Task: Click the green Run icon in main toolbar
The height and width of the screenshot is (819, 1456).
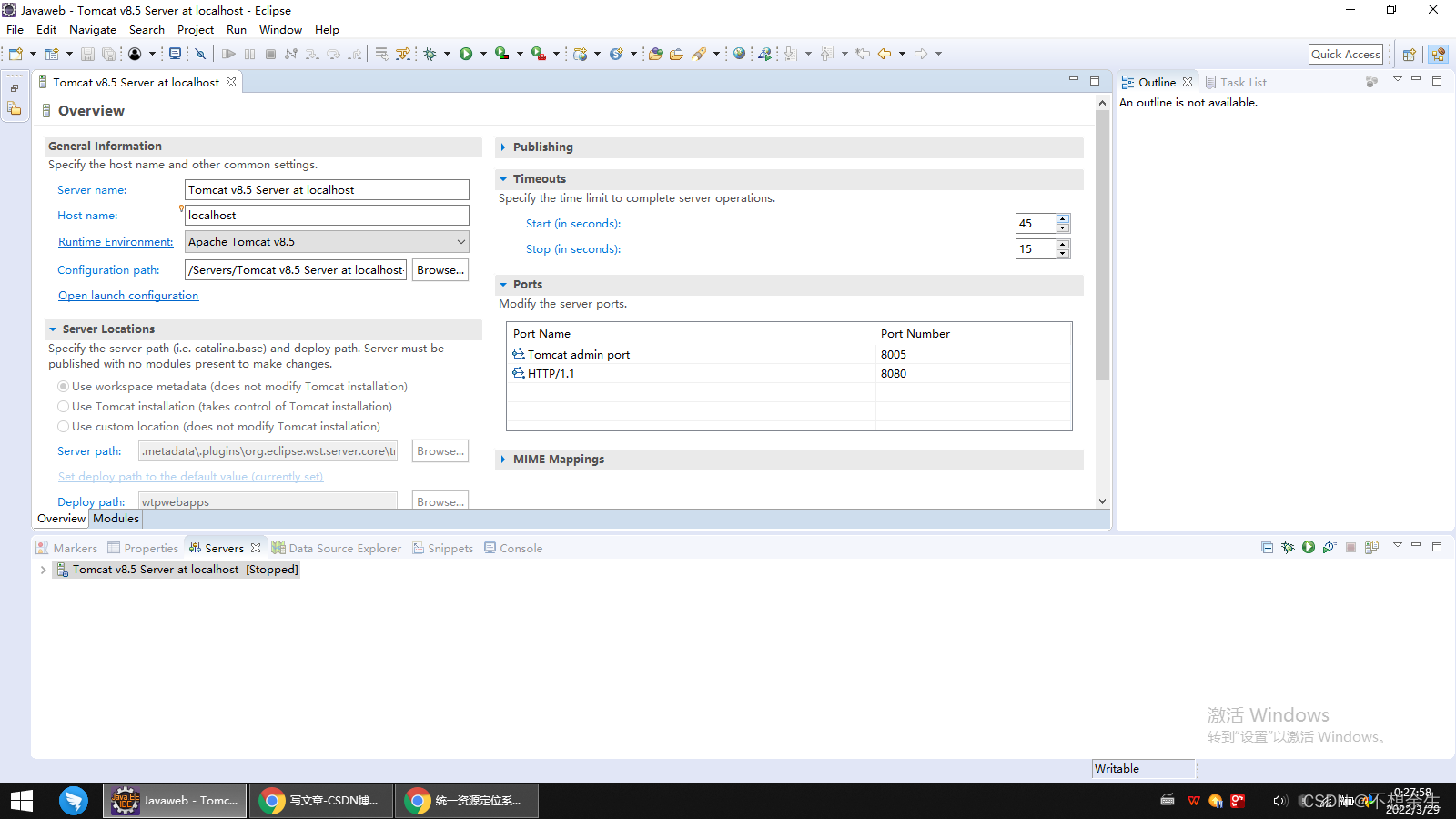Action: click(x=466, y=54)
